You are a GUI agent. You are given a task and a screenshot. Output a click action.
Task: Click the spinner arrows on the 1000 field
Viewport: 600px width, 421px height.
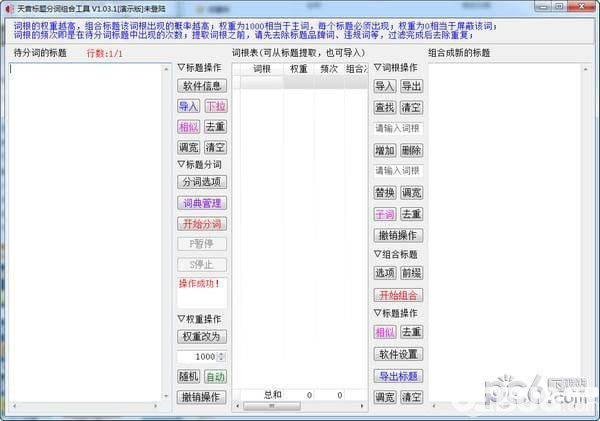pos(222,357)
